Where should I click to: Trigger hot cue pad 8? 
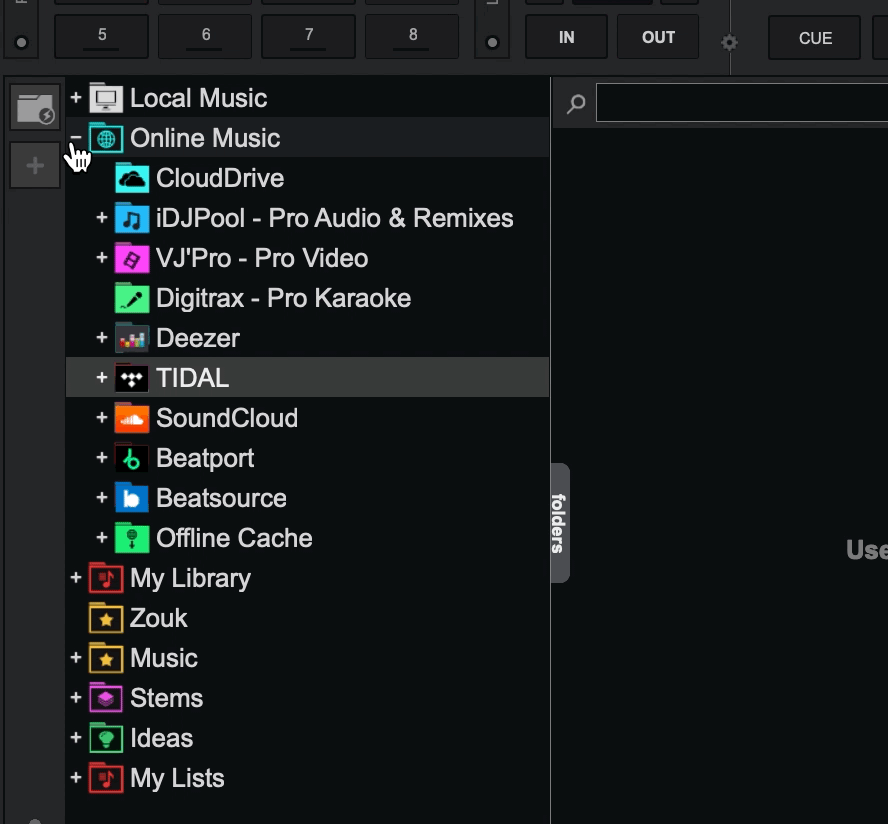click(x=413, y=37)
